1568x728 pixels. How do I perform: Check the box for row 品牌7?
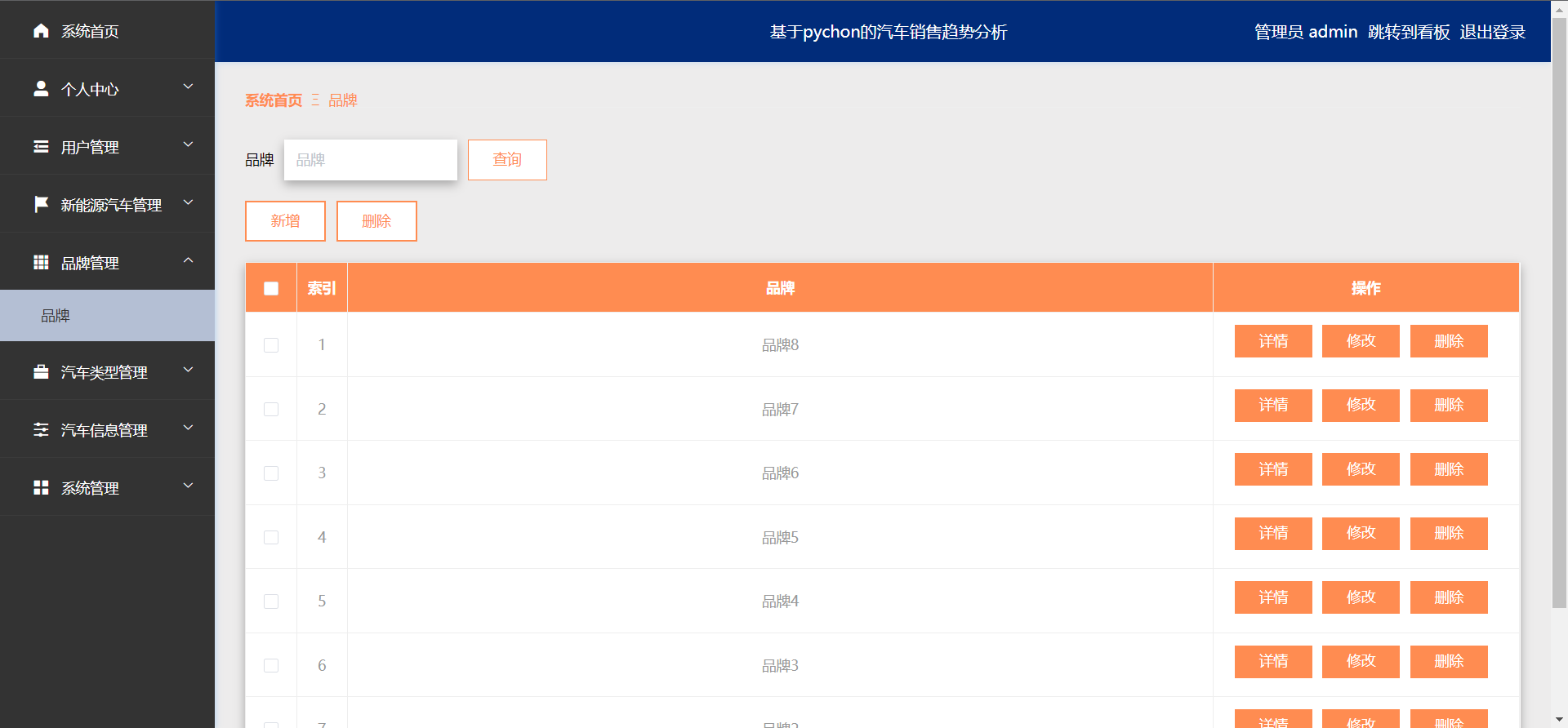coord(271,409)
